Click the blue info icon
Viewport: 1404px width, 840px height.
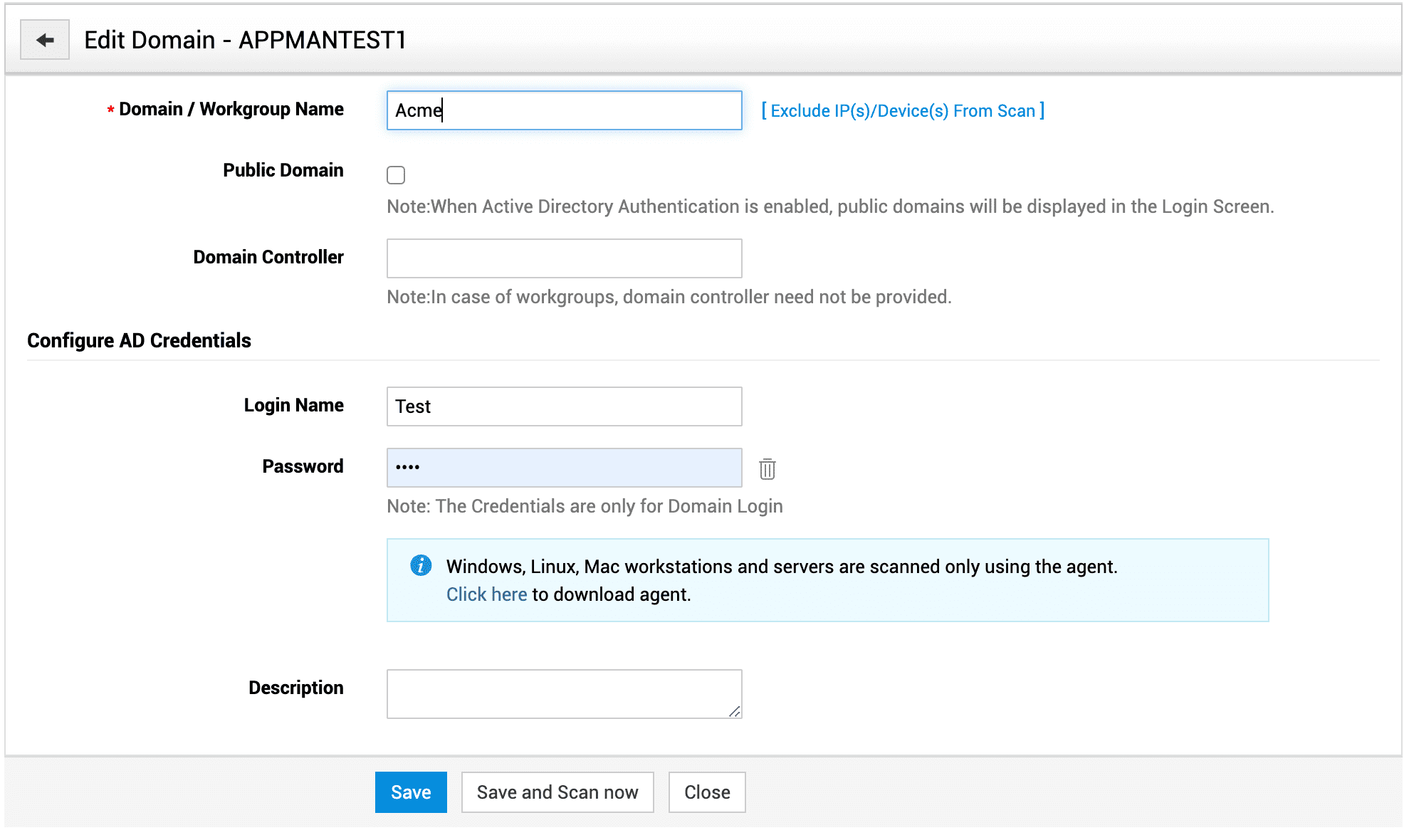click(x=421, y=565)
